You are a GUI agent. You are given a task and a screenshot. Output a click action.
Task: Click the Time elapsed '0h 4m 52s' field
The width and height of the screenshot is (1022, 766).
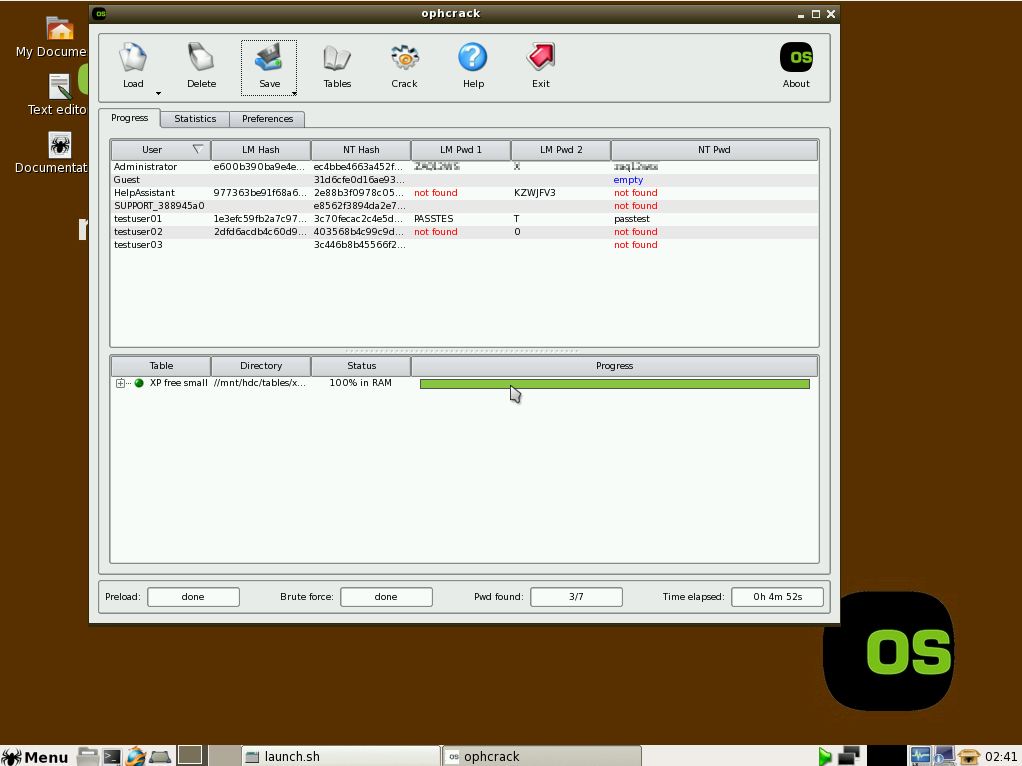click(778, 597)
